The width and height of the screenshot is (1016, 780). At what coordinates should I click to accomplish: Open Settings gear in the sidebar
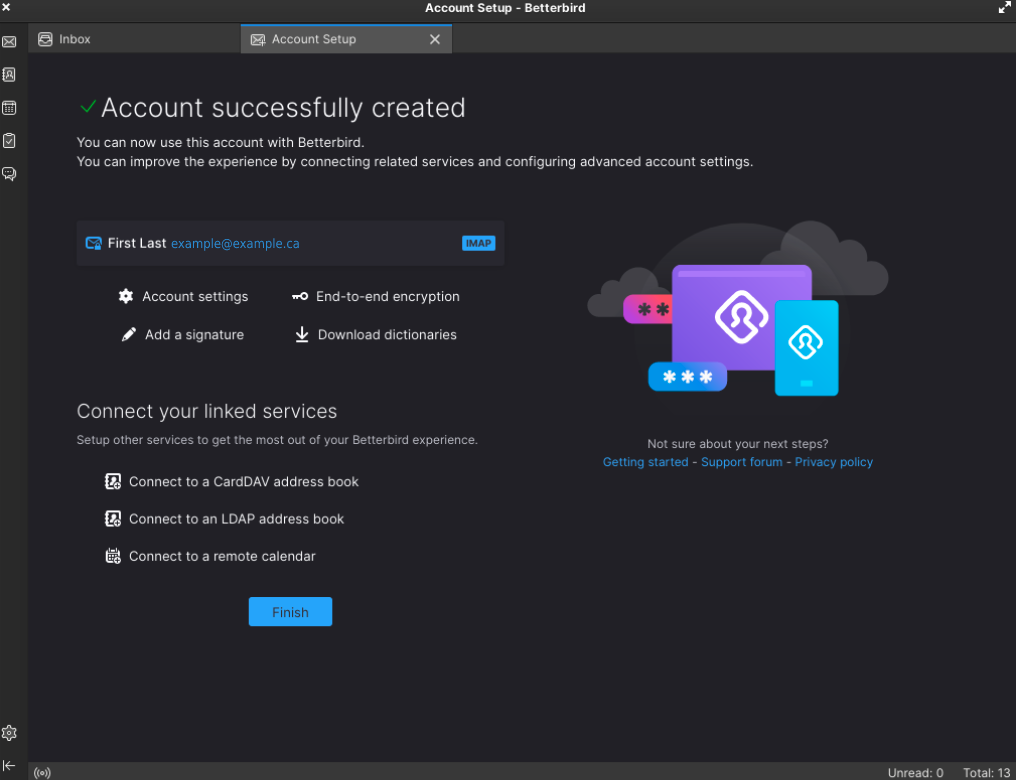9,733
